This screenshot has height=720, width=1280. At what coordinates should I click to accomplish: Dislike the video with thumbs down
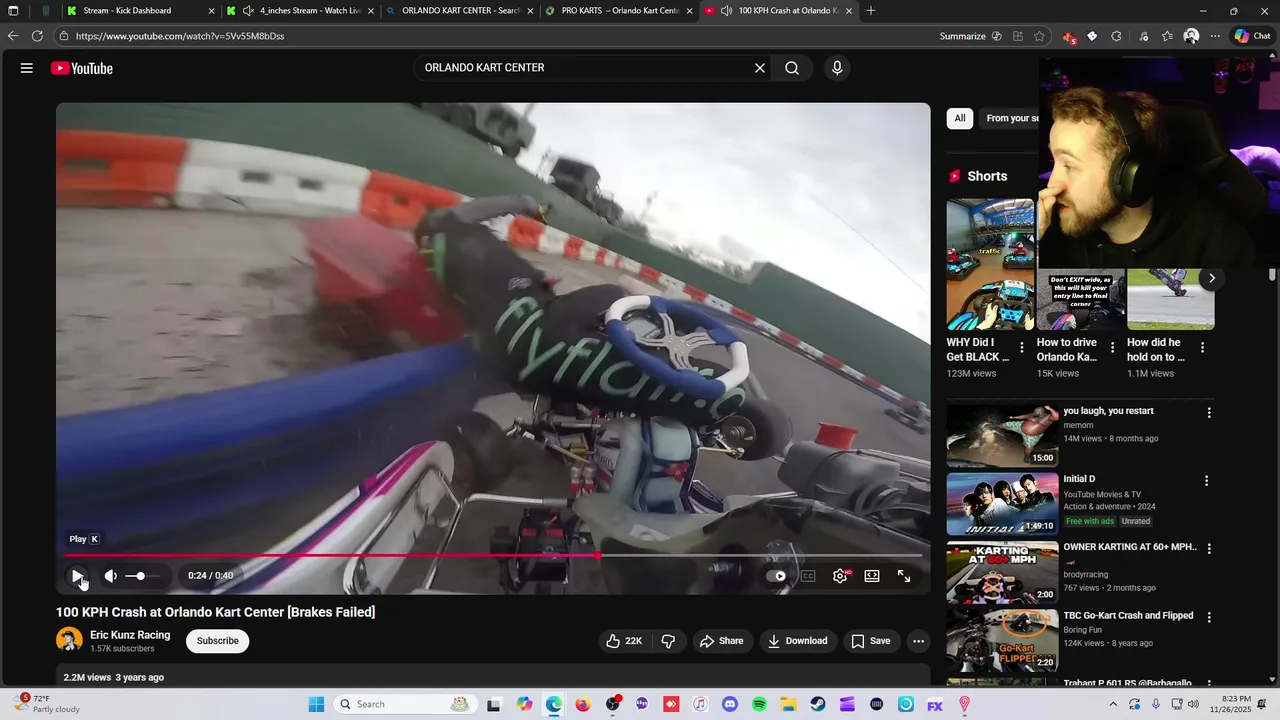click(669, 641)
